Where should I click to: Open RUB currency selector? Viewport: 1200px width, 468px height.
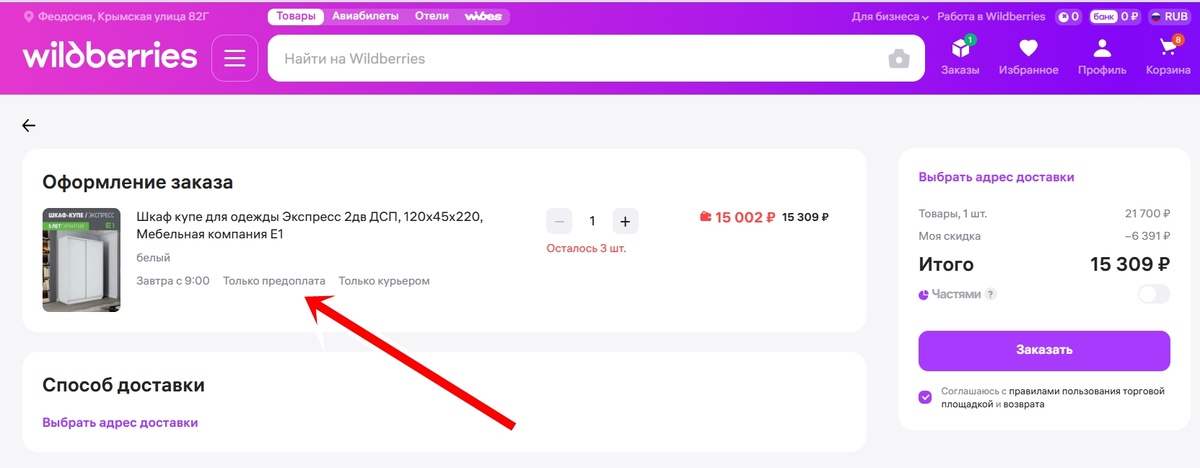(x=1169, y=17)
